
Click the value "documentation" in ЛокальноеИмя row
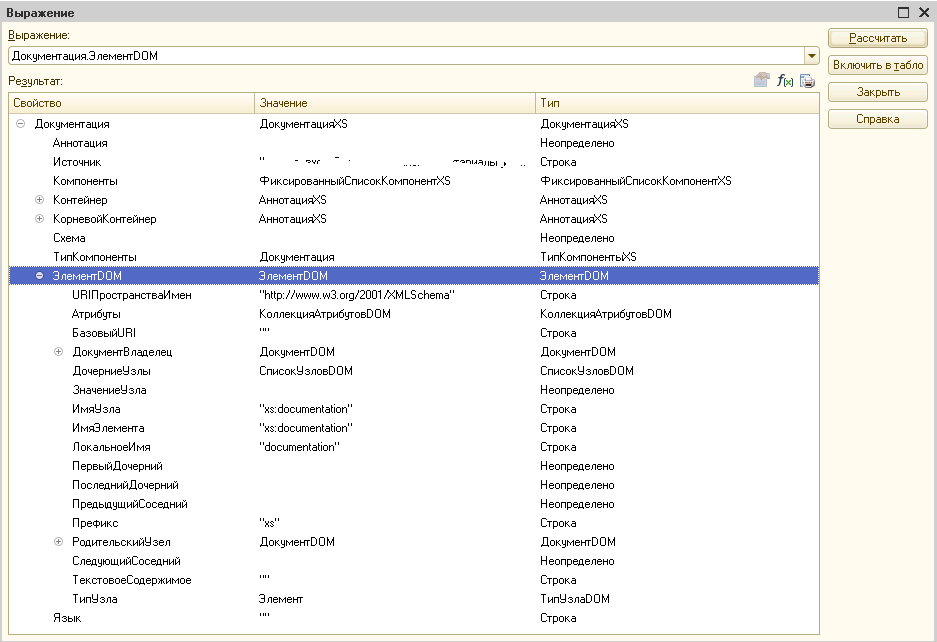[x=299, y=447]
